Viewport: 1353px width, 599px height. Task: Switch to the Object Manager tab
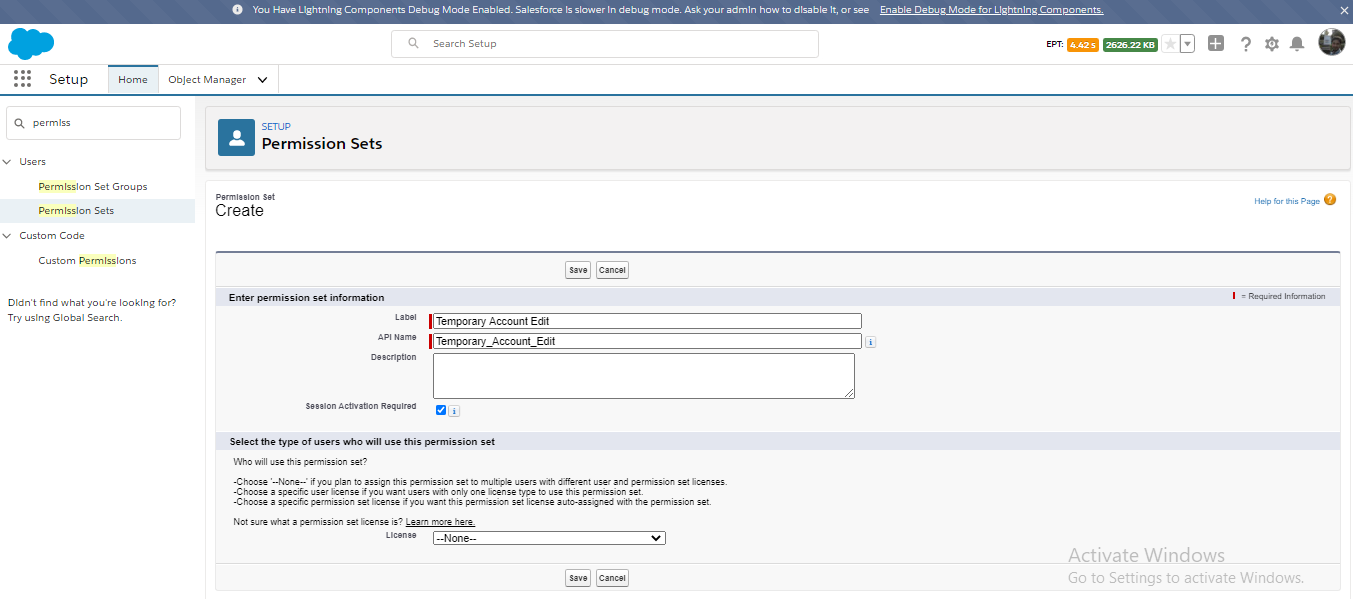point(207,79)
